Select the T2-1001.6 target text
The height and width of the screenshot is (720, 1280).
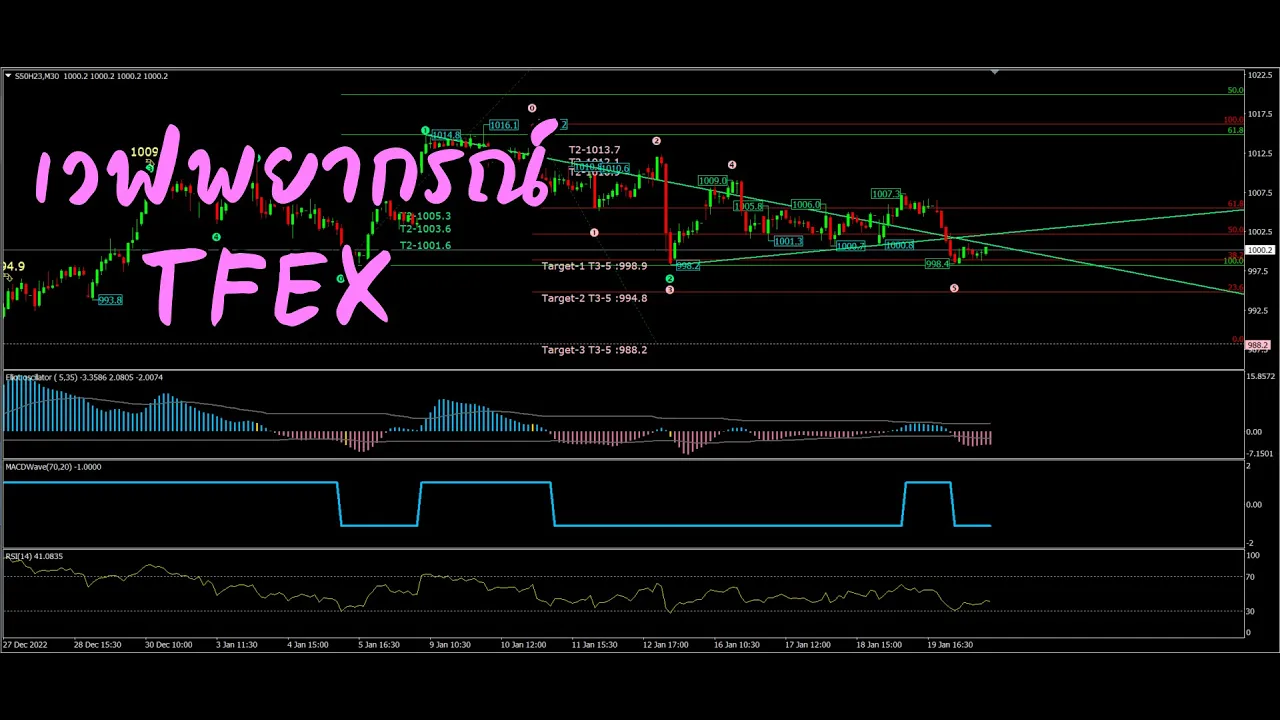tap(426, 245)
